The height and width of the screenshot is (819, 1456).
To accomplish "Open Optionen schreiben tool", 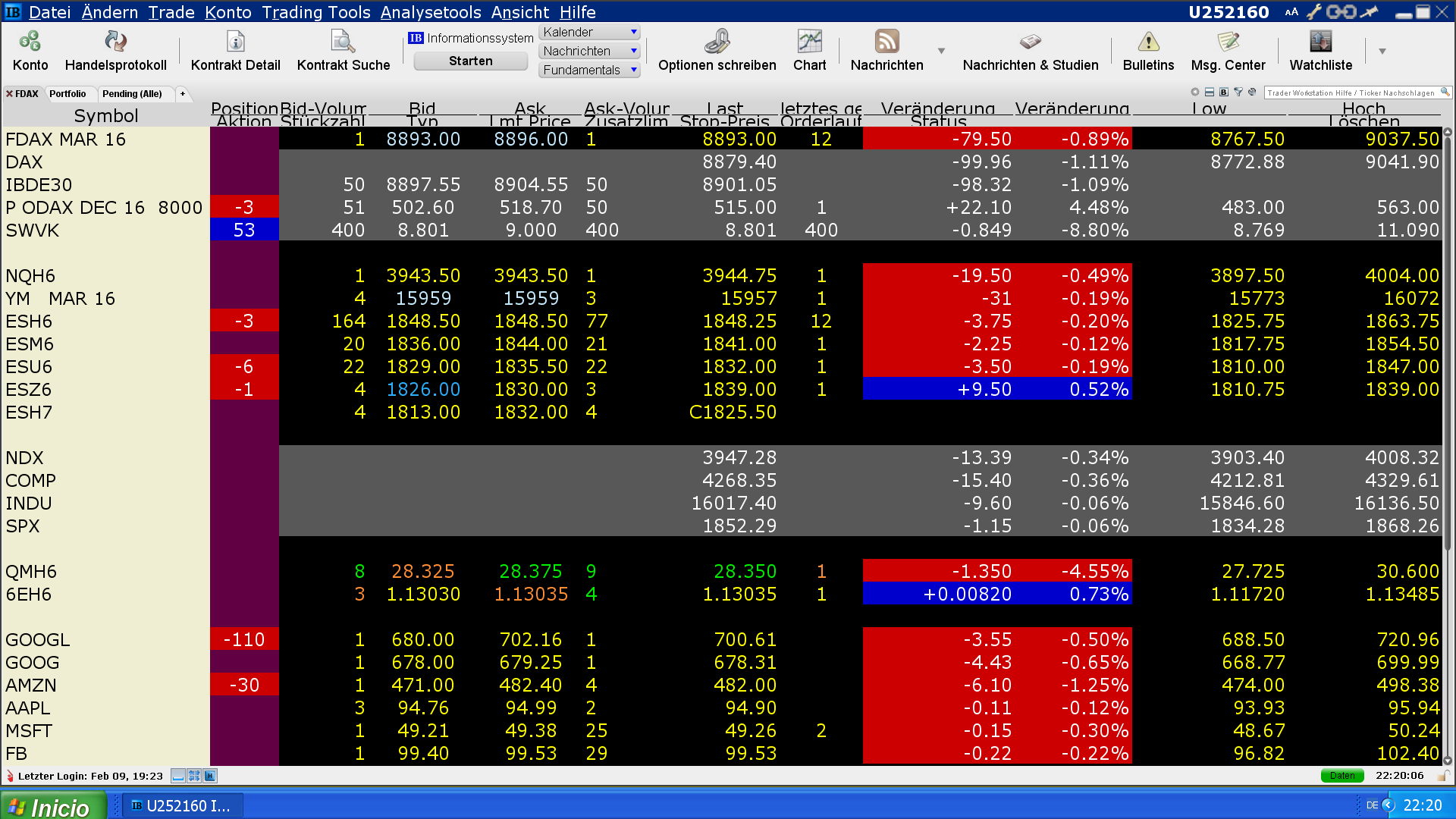I will [x=717, y=42].
